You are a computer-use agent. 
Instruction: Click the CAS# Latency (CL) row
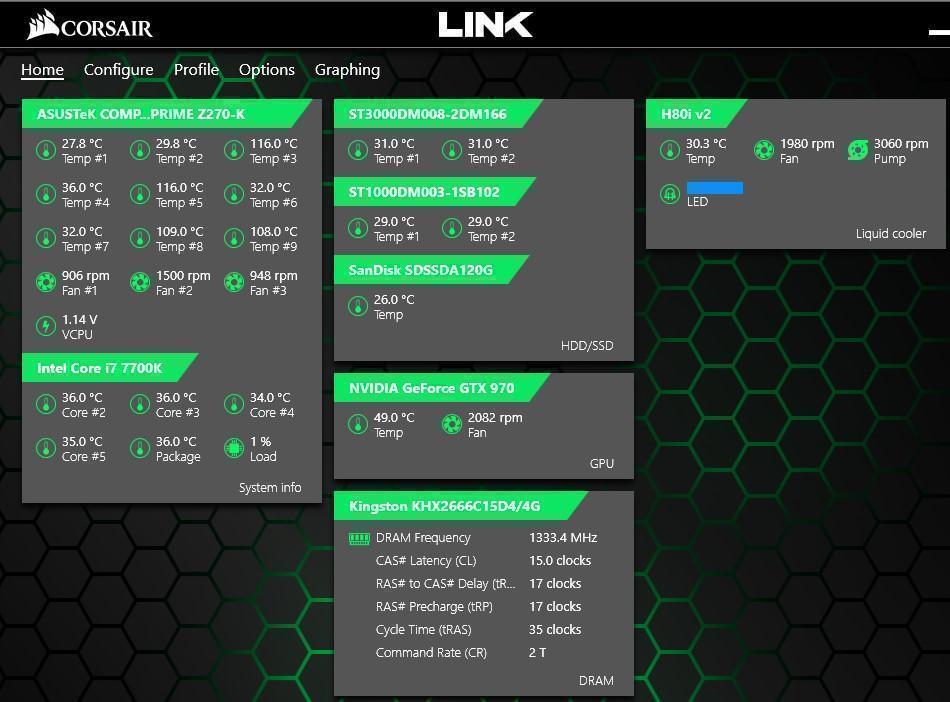(483, 561)
